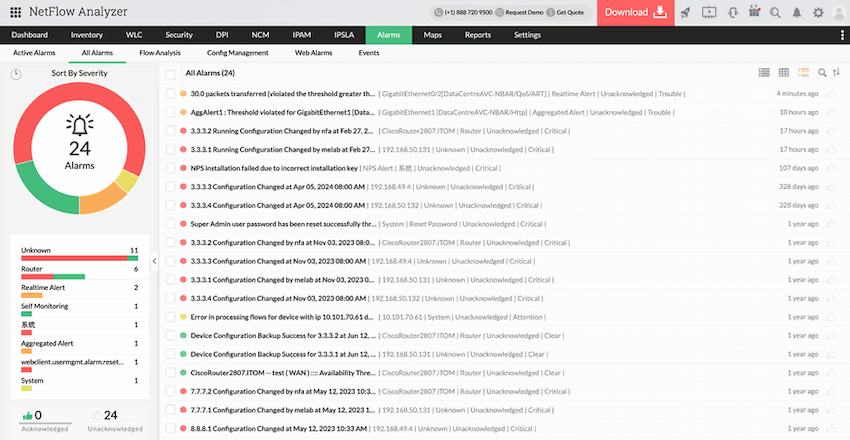Viewport: 850px width, 440px height.
Task: Filter by Unknown category row
Action: (79, 254)
